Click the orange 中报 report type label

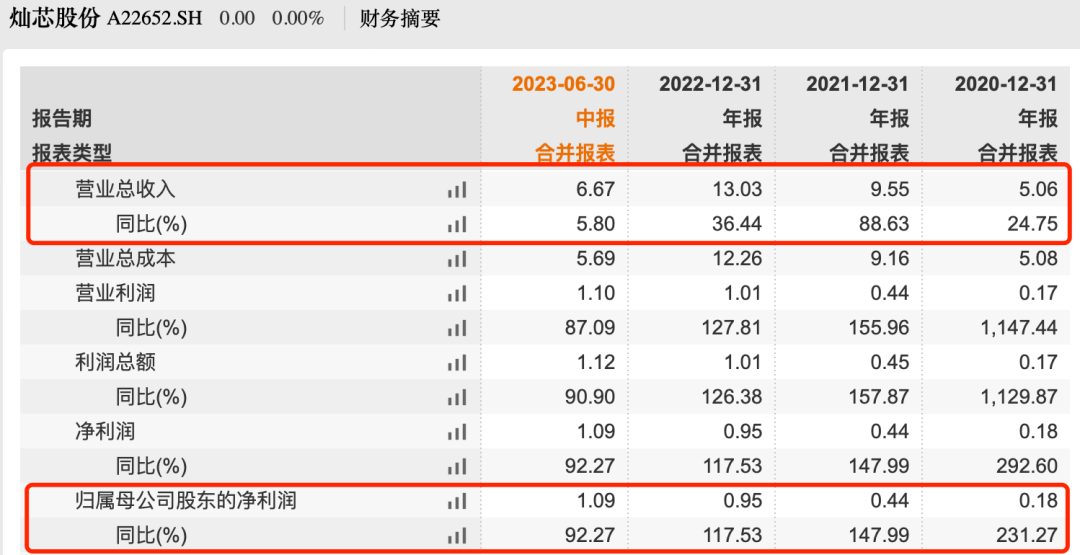pyautogui.click(x=595, y=118)
